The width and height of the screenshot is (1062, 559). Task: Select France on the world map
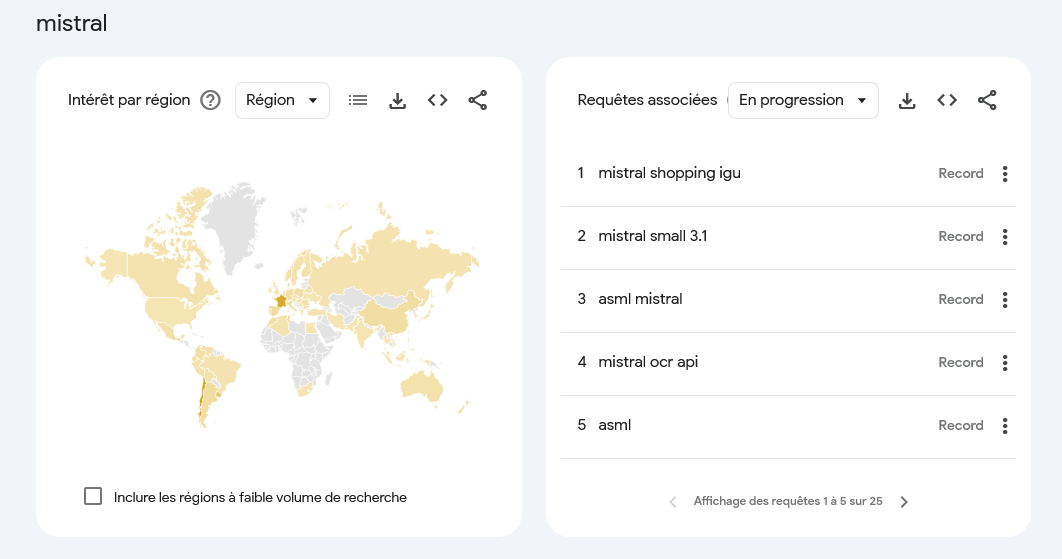[280, 301]
